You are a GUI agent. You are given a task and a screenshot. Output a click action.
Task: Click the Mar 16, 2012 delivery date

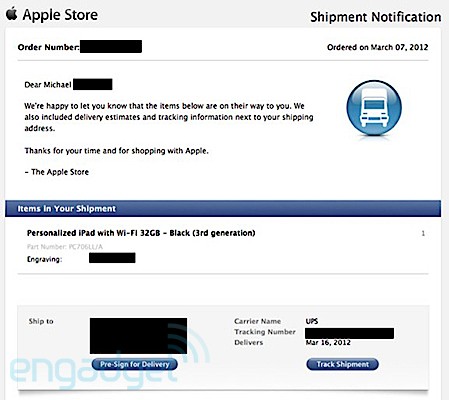[x=328, y=343]
